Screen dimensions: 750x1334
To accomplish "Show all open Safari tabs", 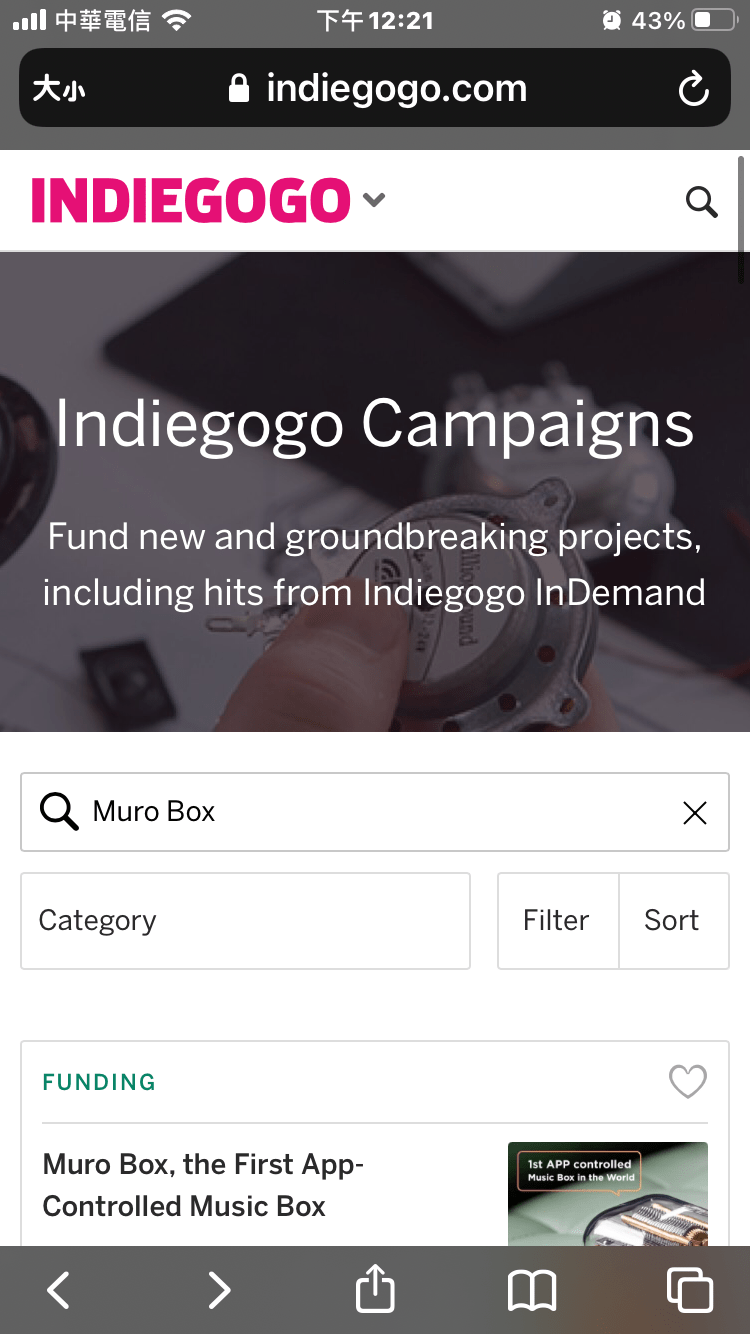I will point(690,1290).
